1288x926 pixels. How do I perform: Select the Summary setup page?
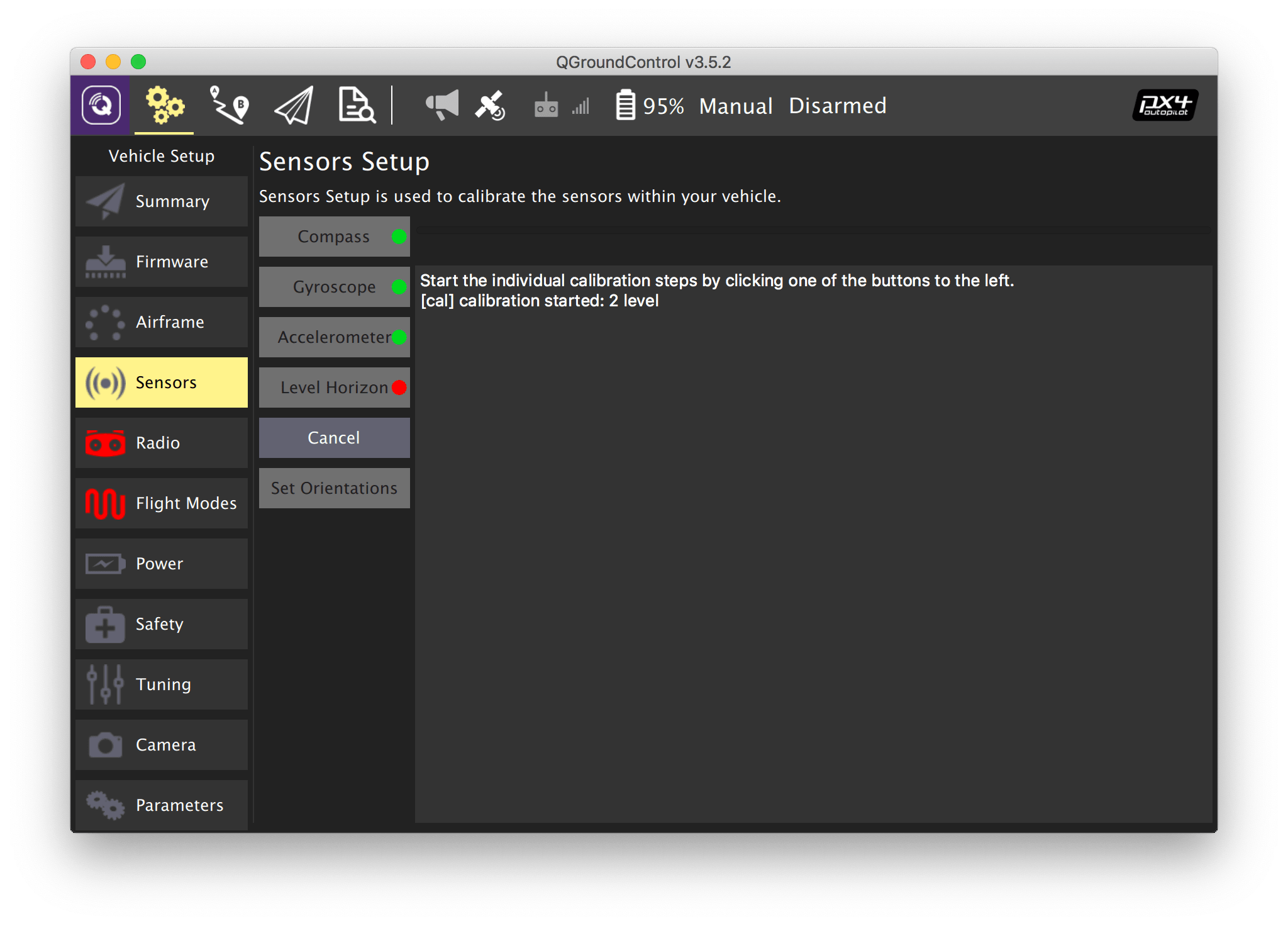click(x=162, y=201)
